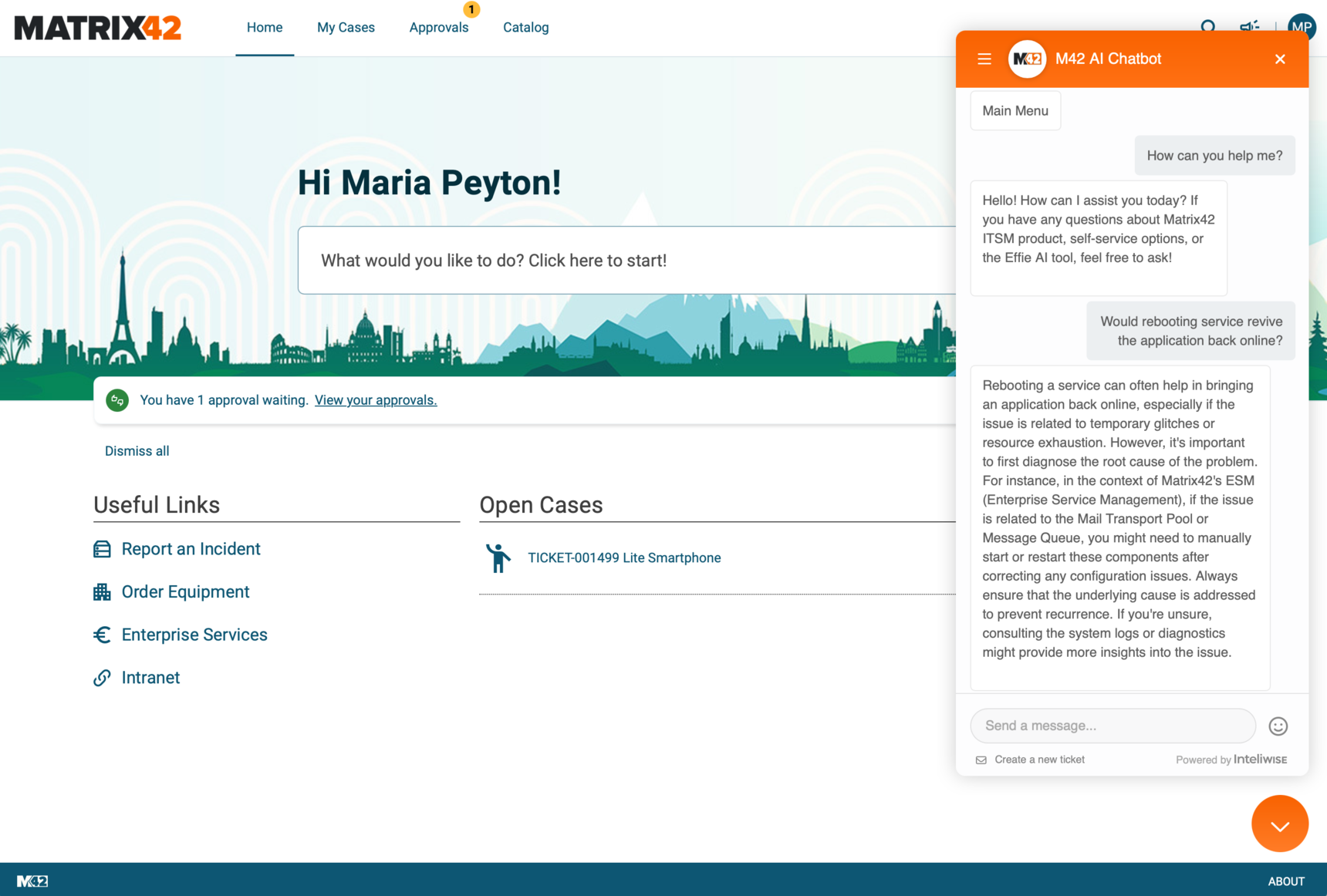Open search via magnifier icon
The height and width of the screenshot is (896, 1327).
click(x=1208, y=26)
